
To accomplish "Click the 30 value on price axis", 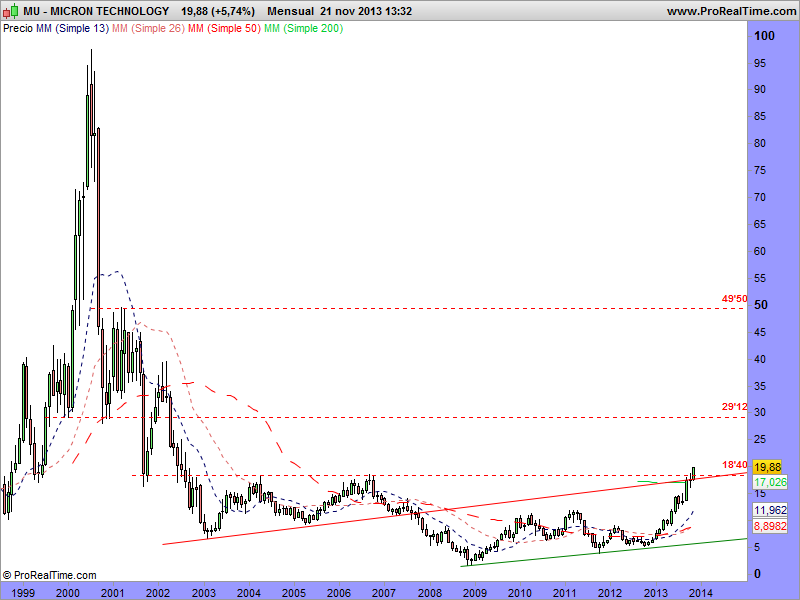I will click(x=760, y=412).
